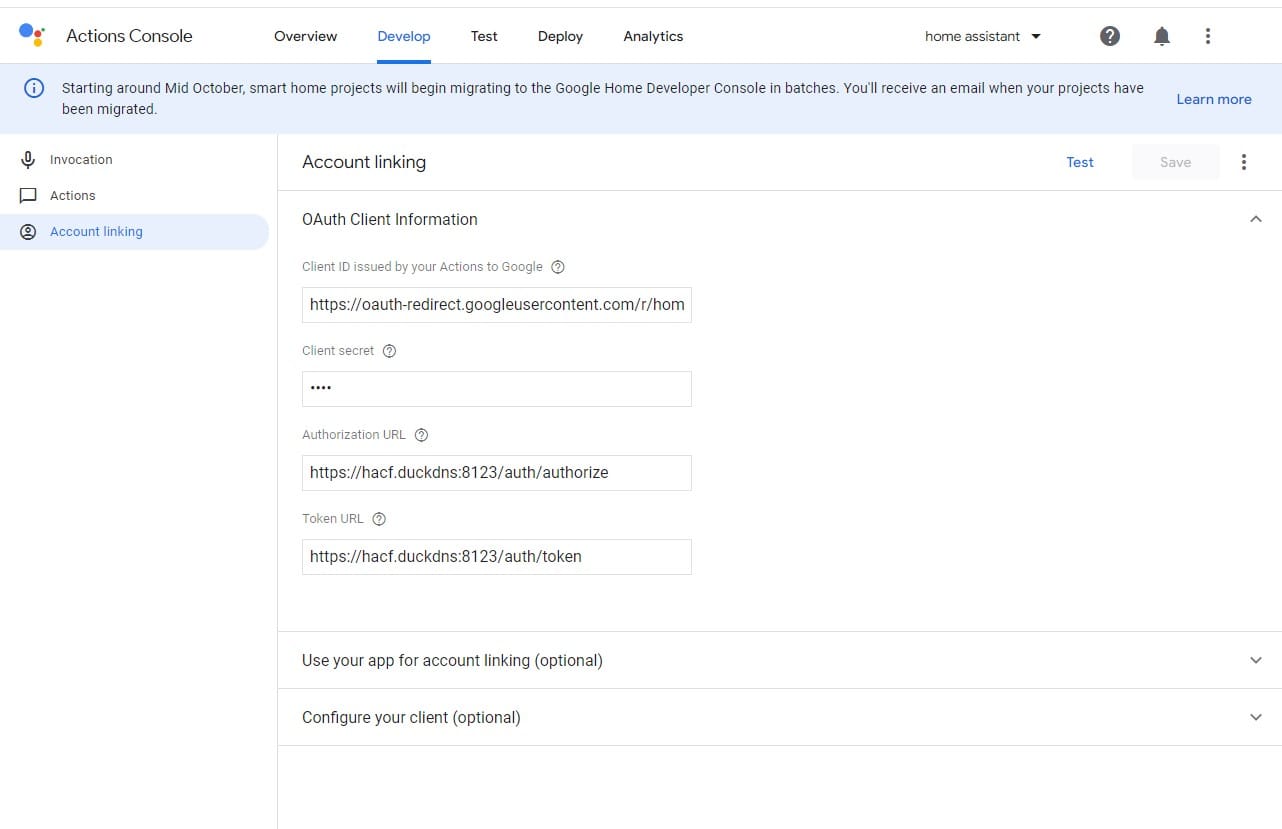
Task: Open the help question mark icon
Action: (1110, 36)
